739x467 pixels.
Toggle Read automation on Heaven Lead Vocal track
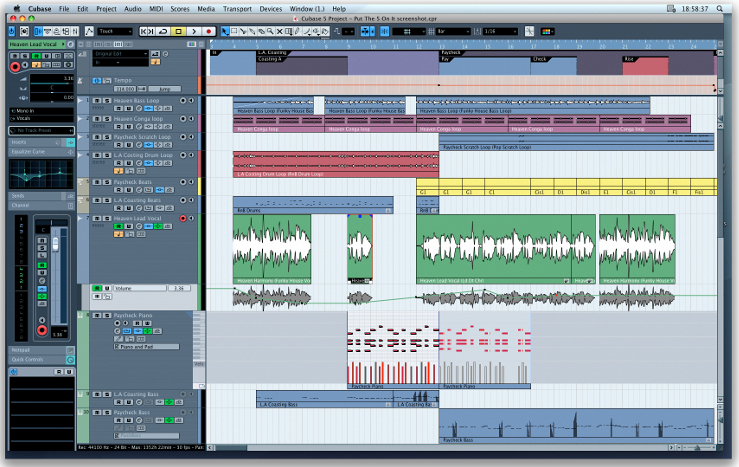click(x=118, y=227)
